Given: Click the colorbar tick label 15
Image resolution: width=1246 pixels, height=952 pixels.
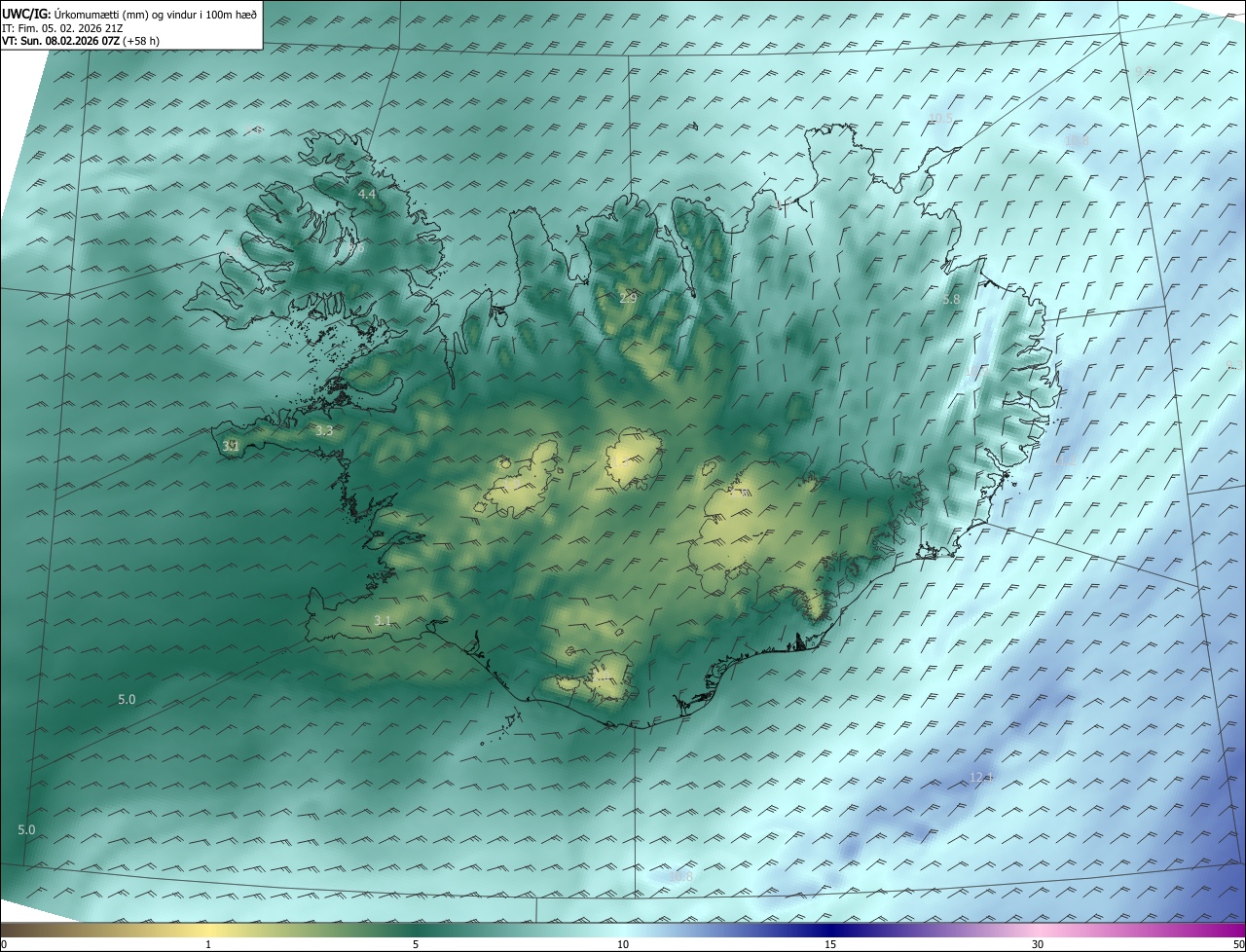Looking at the screenshot, I should point(830,944).
